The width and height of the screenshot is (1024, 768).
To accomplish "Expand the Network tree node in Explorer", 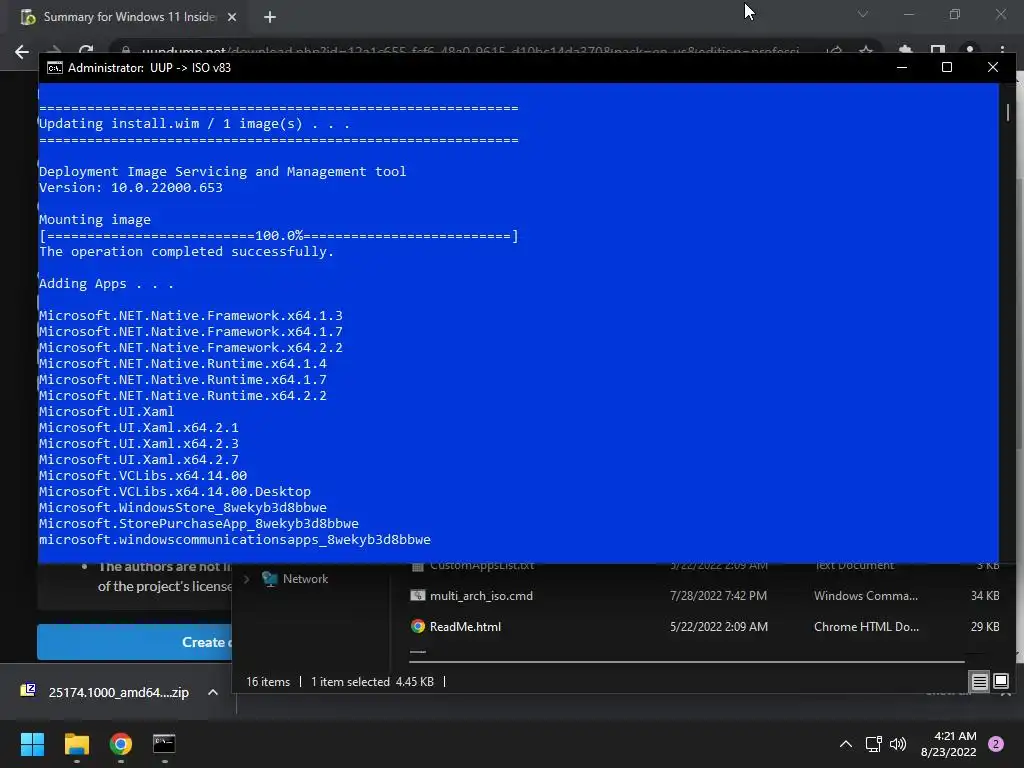I will point(246,579).
